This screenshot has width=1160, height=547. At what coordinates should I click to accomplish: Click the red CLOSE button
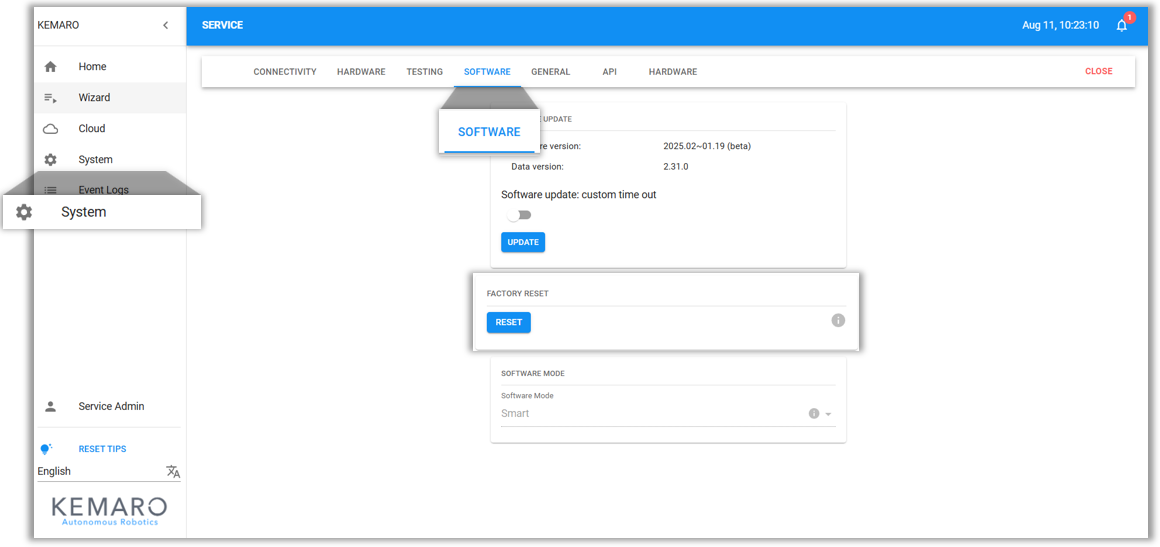pos(1099,72)
